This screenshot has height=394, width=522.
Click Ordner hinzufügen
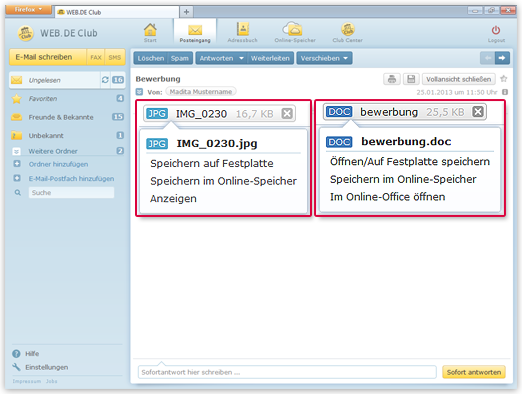click(x=58, y=164)
